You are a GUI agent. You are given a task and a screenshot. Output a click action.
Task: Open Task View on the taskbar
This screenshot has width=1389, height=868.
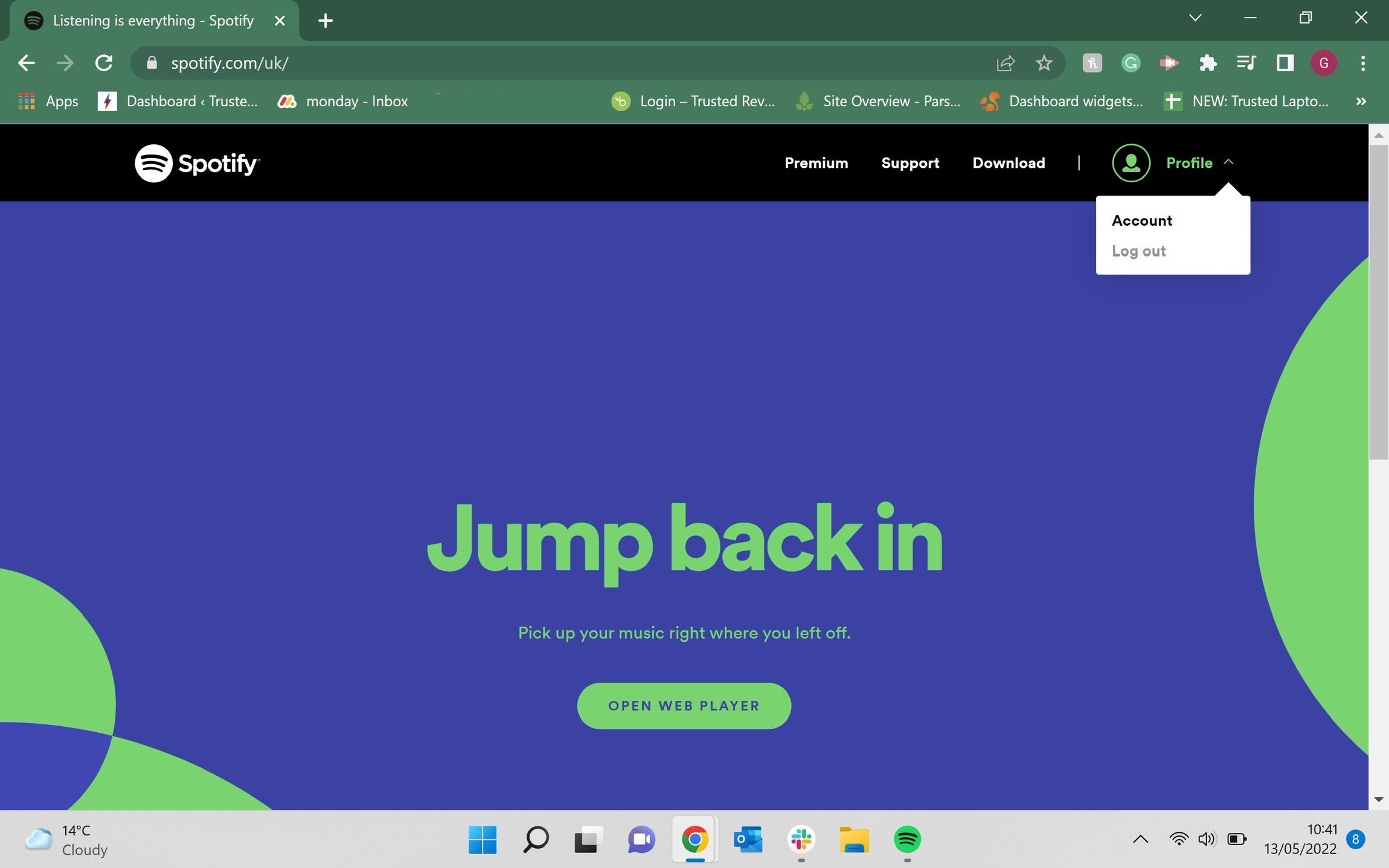[588, 840]
